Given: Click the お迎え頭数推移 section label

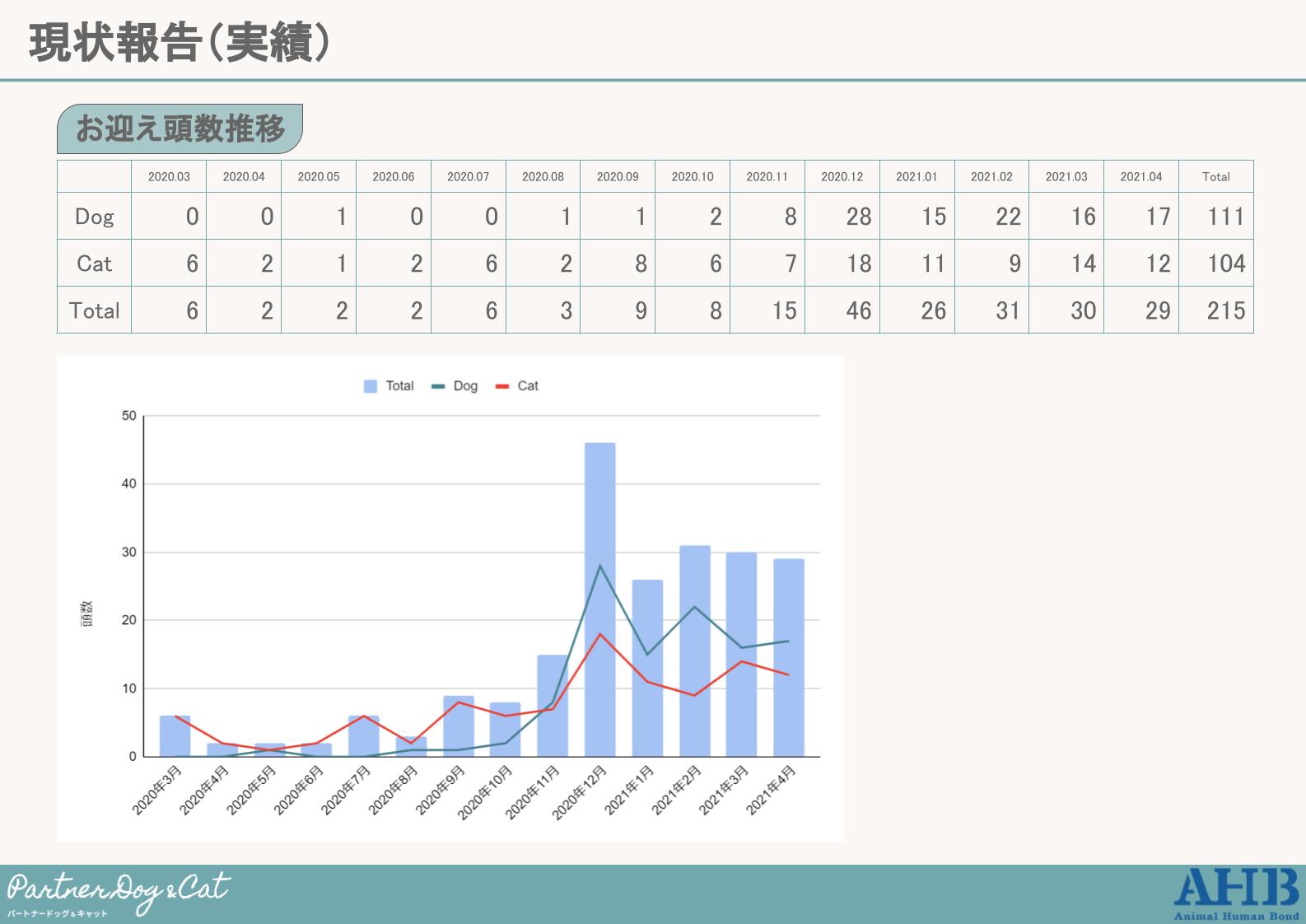Looking at the screenshot, I should pyautogui.click(x=180, y=128).
